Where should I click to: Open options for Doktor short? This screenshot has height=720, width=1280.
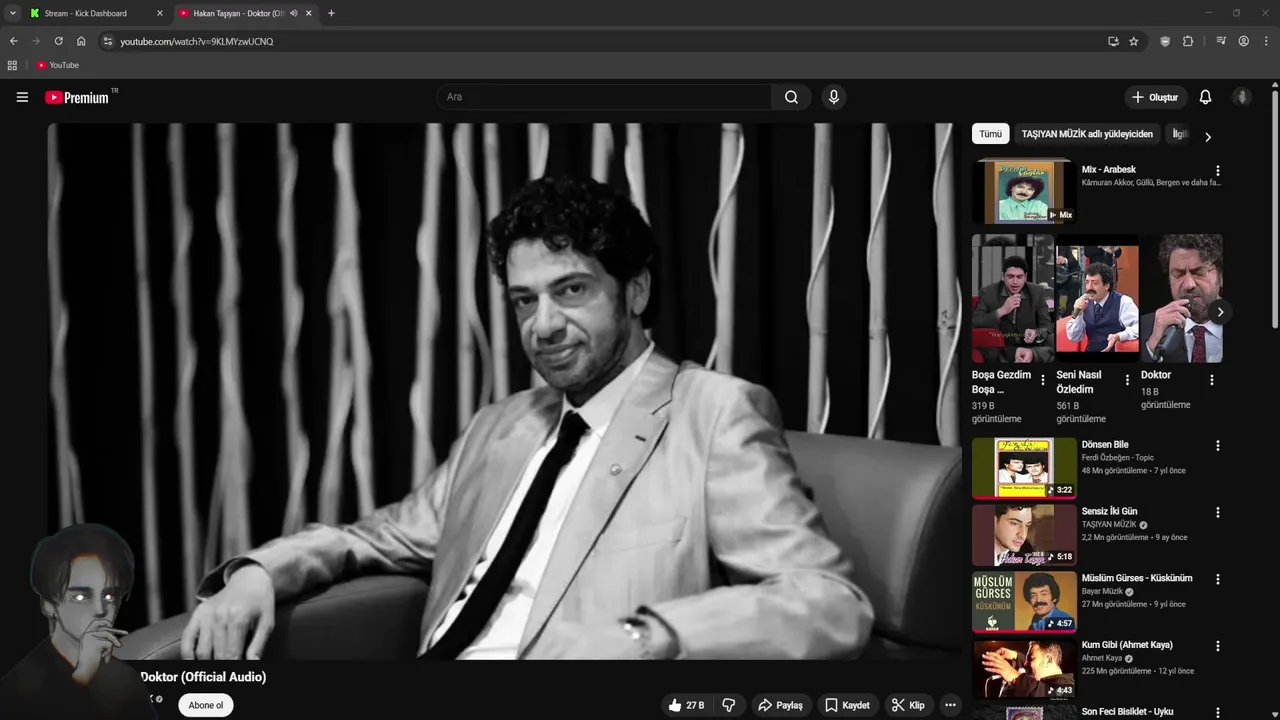coord(1211,380)
